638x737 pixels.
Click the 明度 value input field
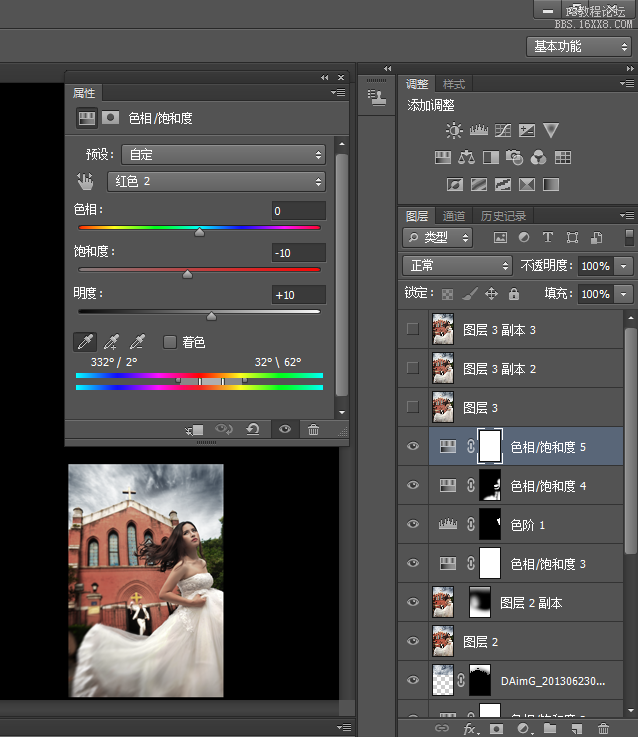[x=298, y=294]
